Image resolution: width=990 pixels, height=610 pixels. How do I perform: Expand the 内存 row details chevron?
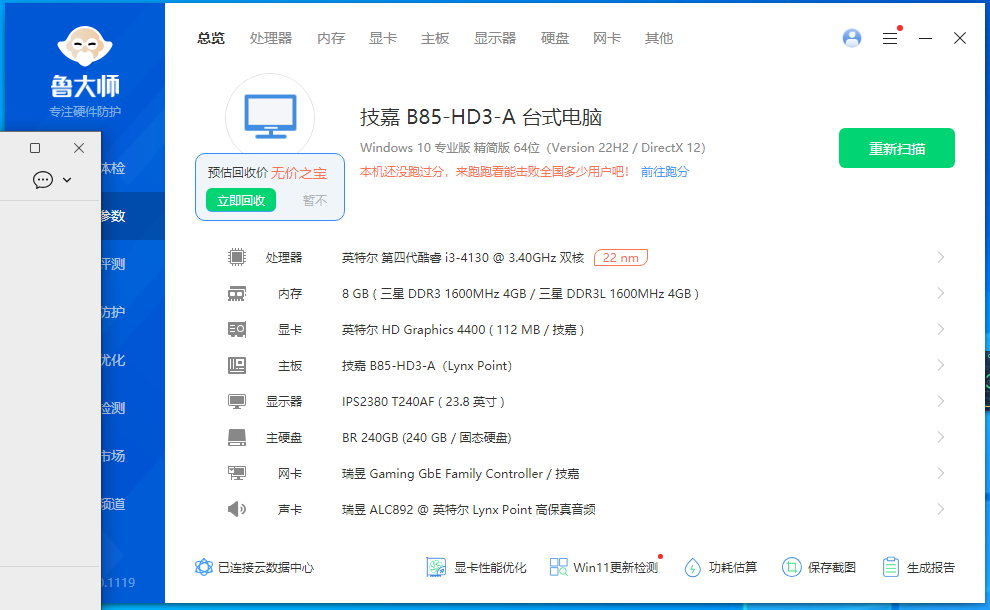click(x=940, y=293)
